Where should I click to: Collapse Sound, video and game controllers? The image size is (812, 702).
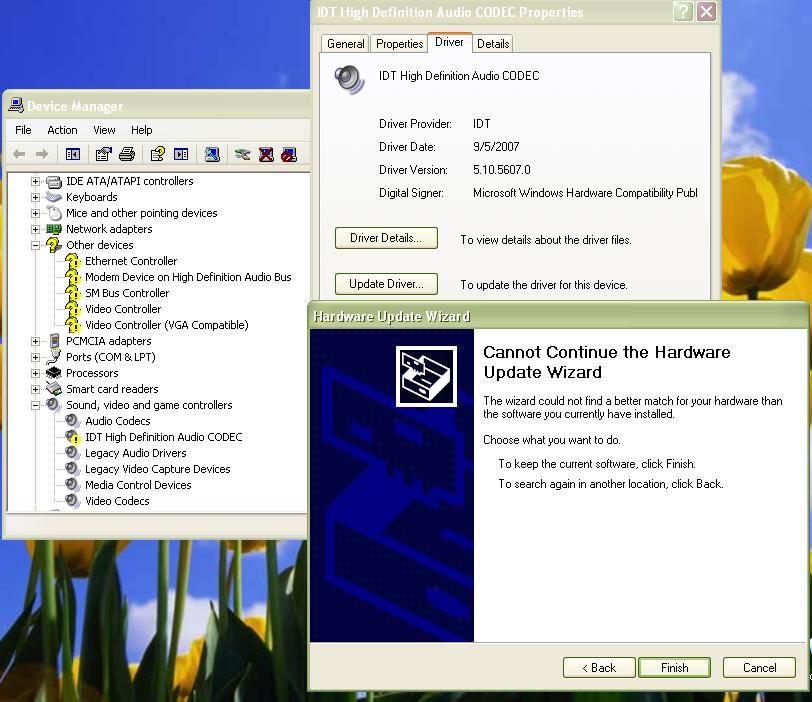(x=35, y=405)
